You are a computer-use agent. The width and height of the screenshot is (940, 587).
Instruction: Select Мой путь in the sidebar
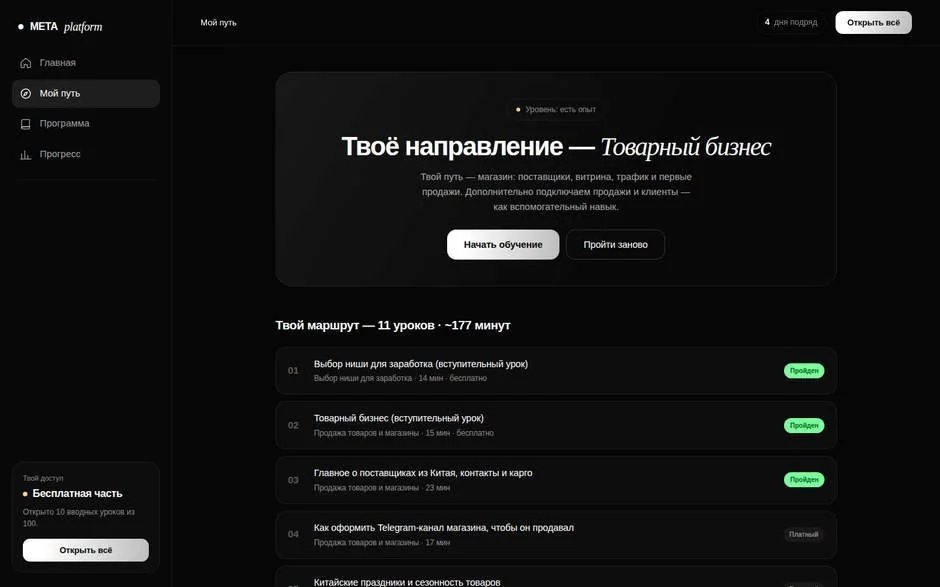pyautogui.click(x=86, y=94)
